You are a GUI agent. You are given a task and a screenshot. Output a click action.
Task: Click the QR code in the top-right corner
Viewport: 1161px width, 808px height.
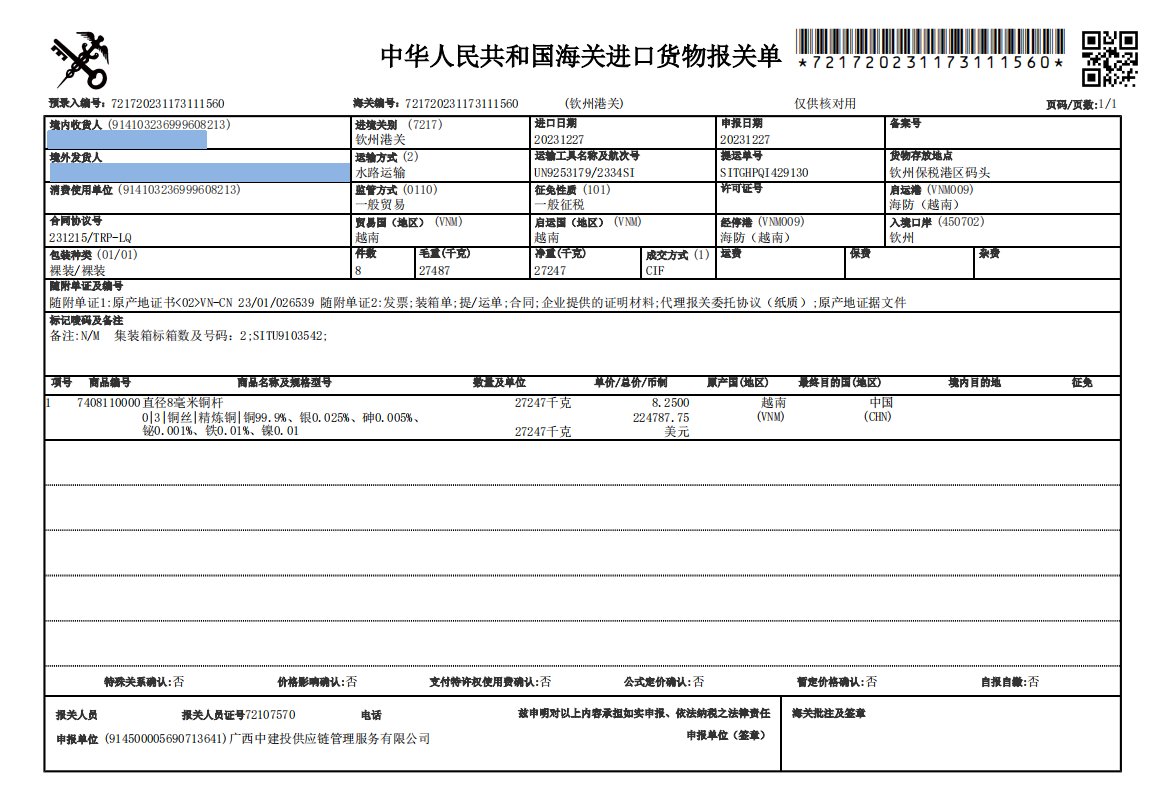(1109, 58)
